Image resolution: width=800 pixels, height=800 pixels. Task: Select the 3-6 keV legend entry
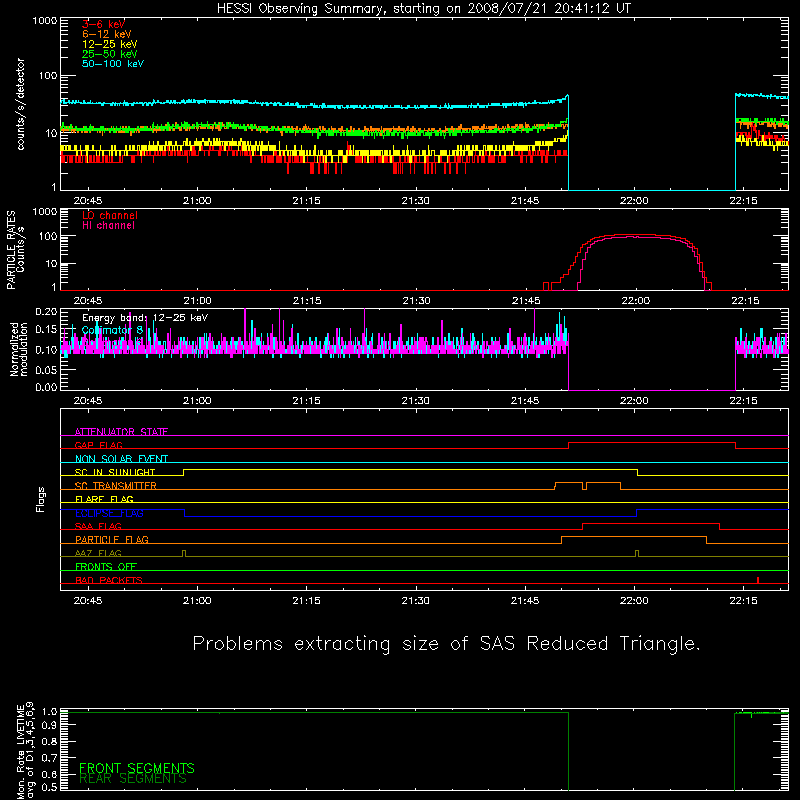coord(104,24)
